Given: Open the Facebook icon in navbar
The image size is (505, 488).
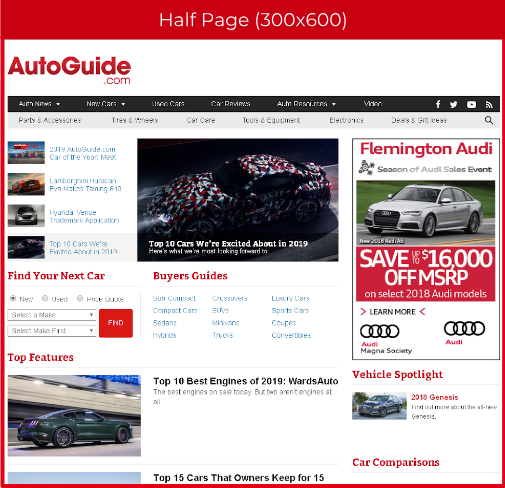Looking at the screenshot, I should click(x=438, y=104).
